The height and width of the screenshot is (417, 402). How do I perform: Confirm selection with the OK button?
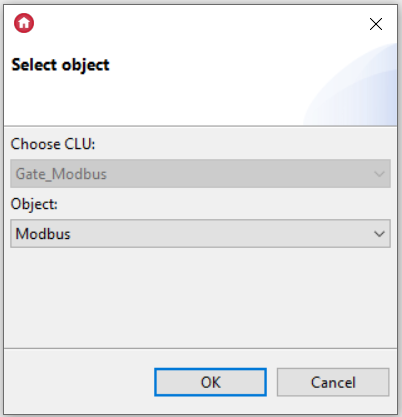pos(210,382)
